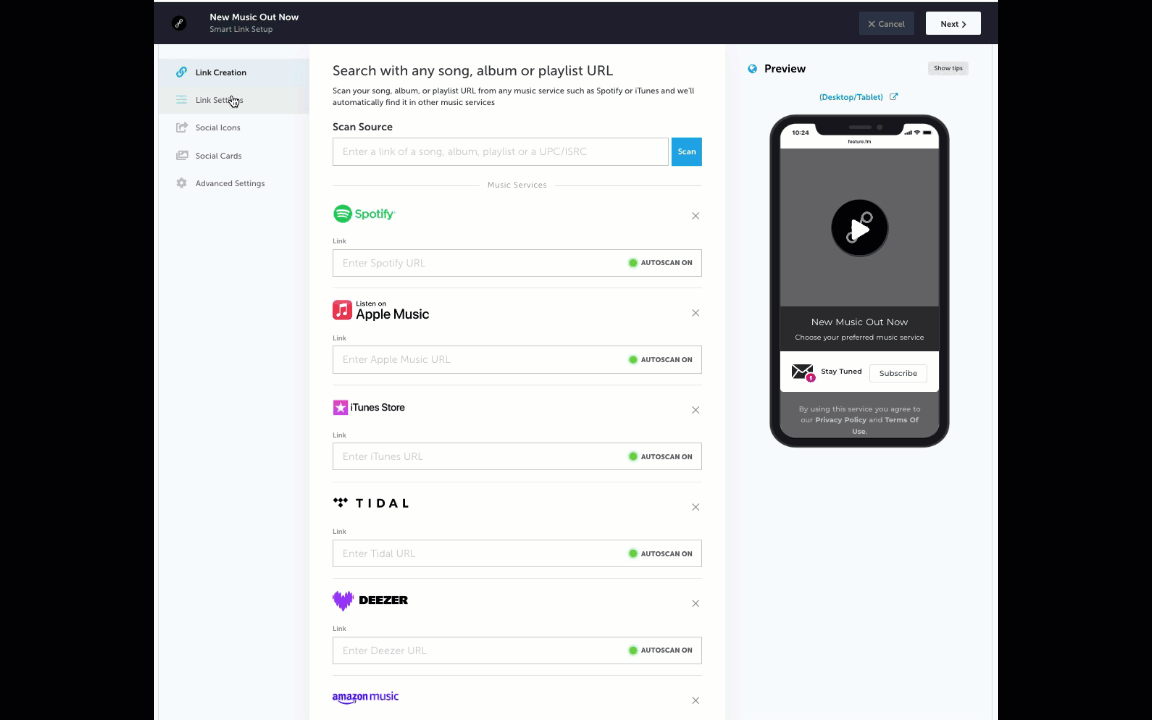The height and width of the screenshot is (720, 1152).
Task: Cancel the smart link setup
Action: [886, 24]
